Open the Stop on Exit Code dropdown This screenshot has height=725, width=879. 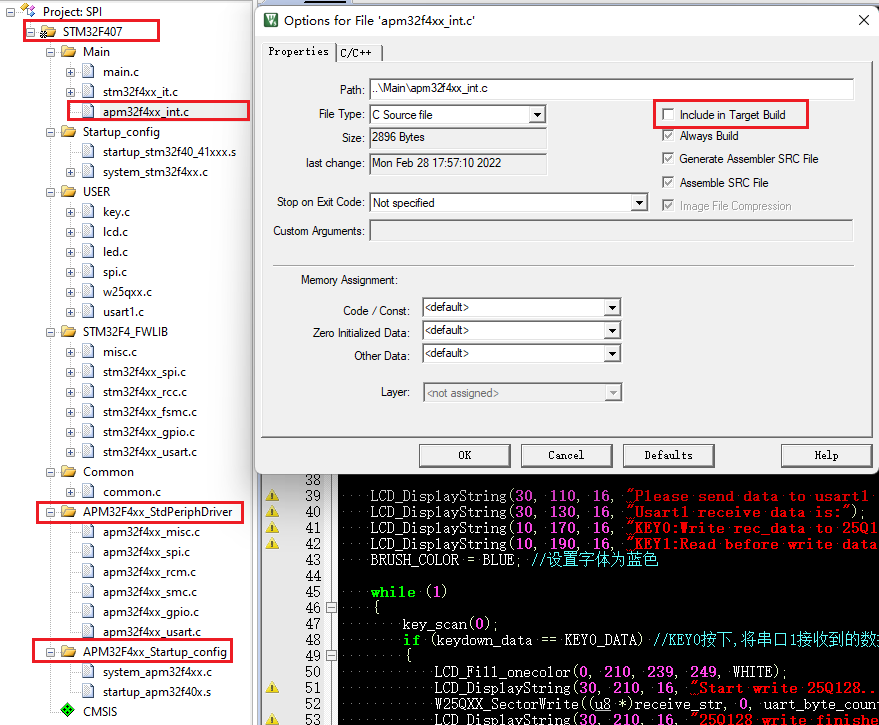coord(639,203)
